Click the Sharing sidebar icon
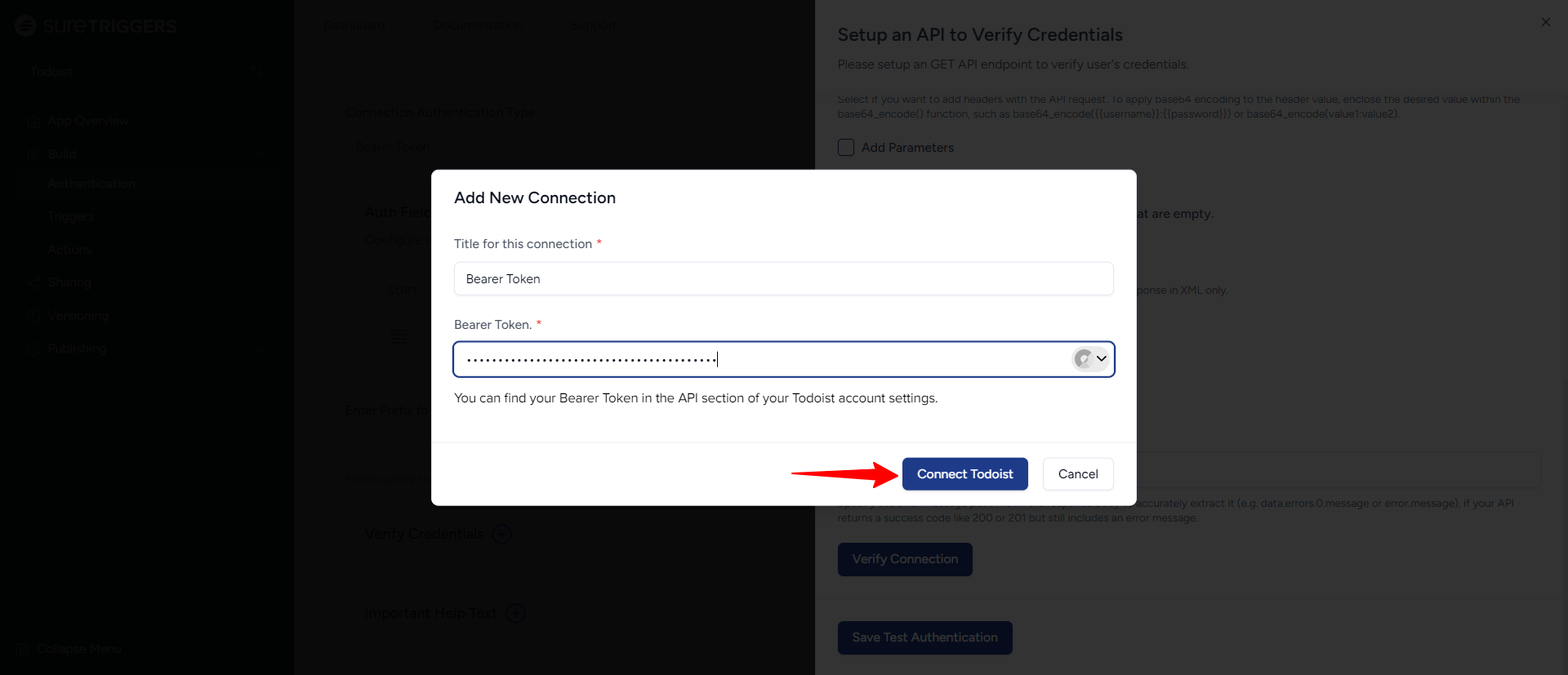 point(33,283)
